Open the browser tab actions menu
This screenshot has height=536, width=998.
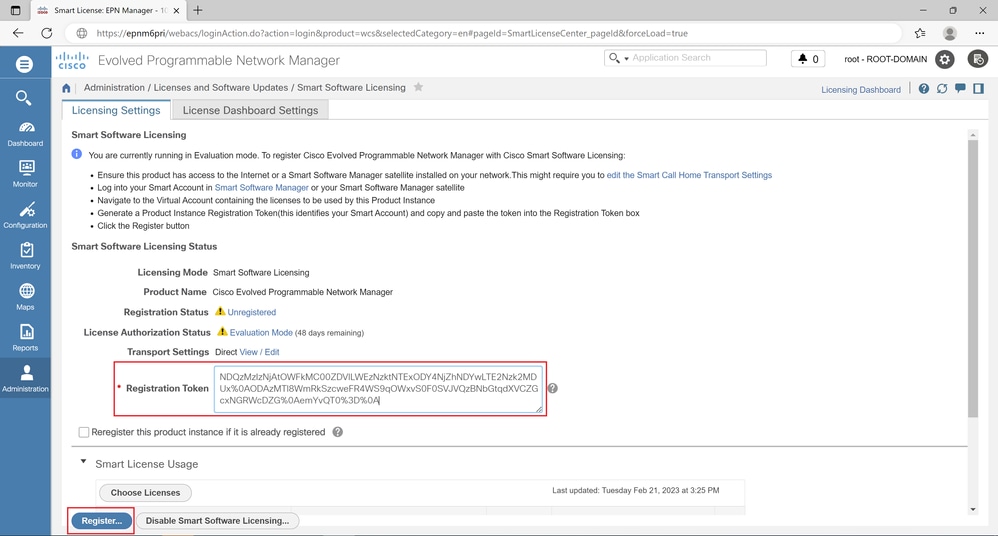(15, 10)
